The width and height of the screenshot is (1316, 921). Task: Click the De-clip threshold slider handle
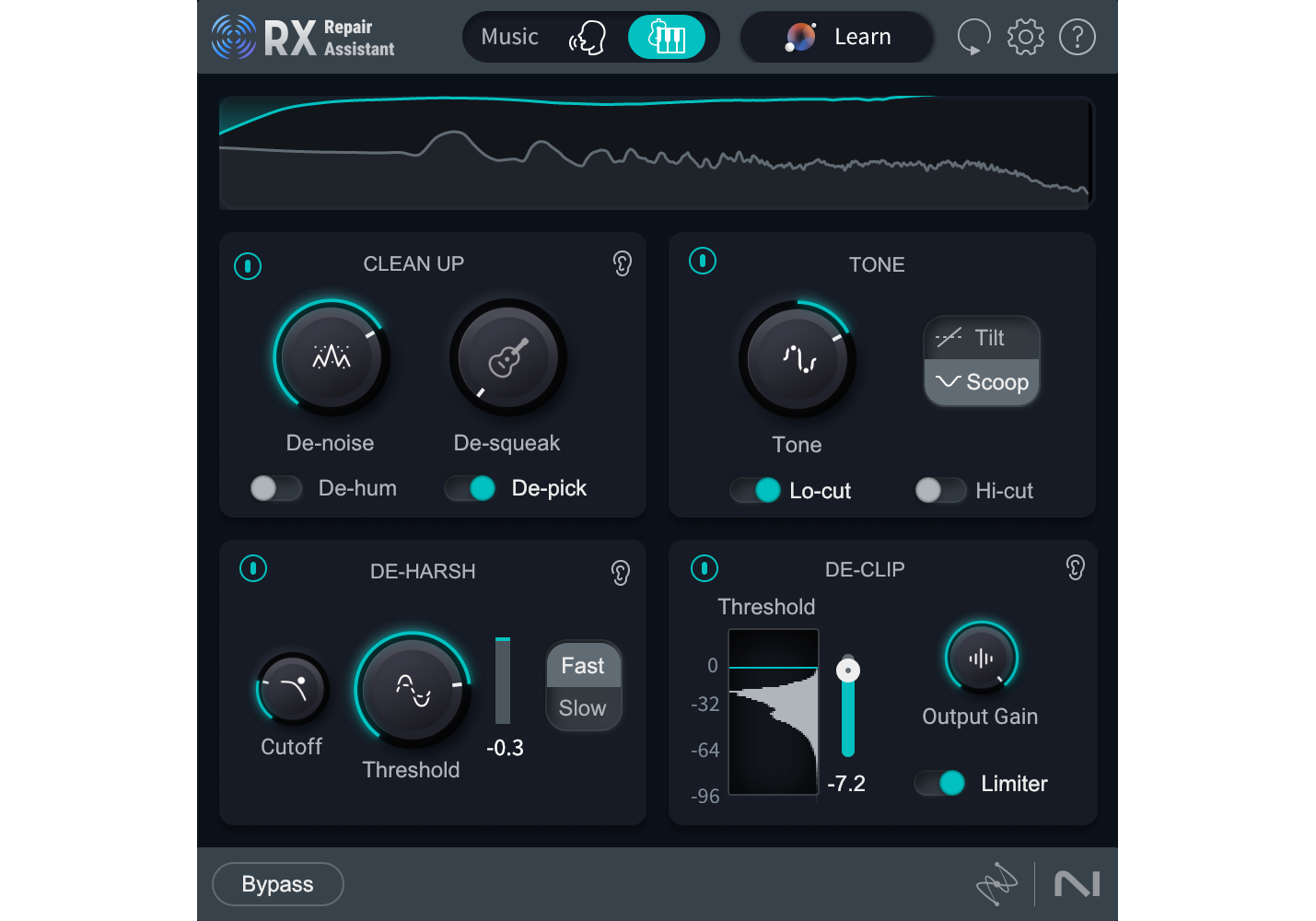pos(848,670)
